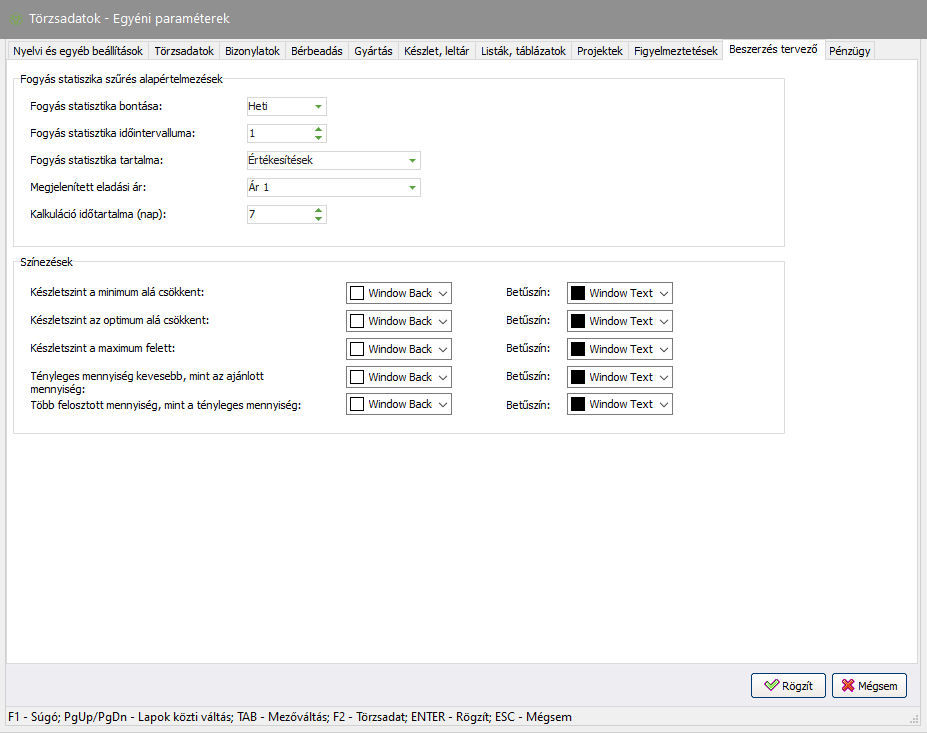Switch to the Pénzügy tab
927x733 pixels.
pyautogui.click(x=848, y=51)
